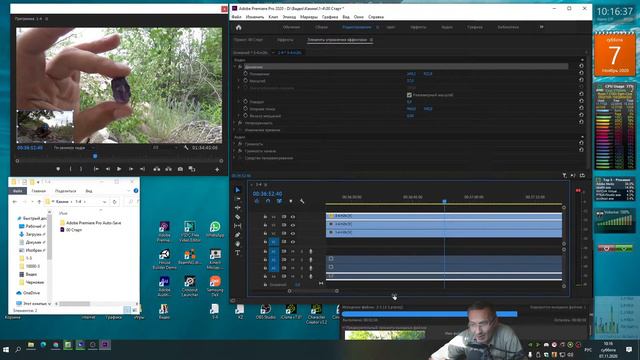Go to Premiere Home screen icon
The height and width of the screenshot is (360, 640).
click(x=239, y=27)
